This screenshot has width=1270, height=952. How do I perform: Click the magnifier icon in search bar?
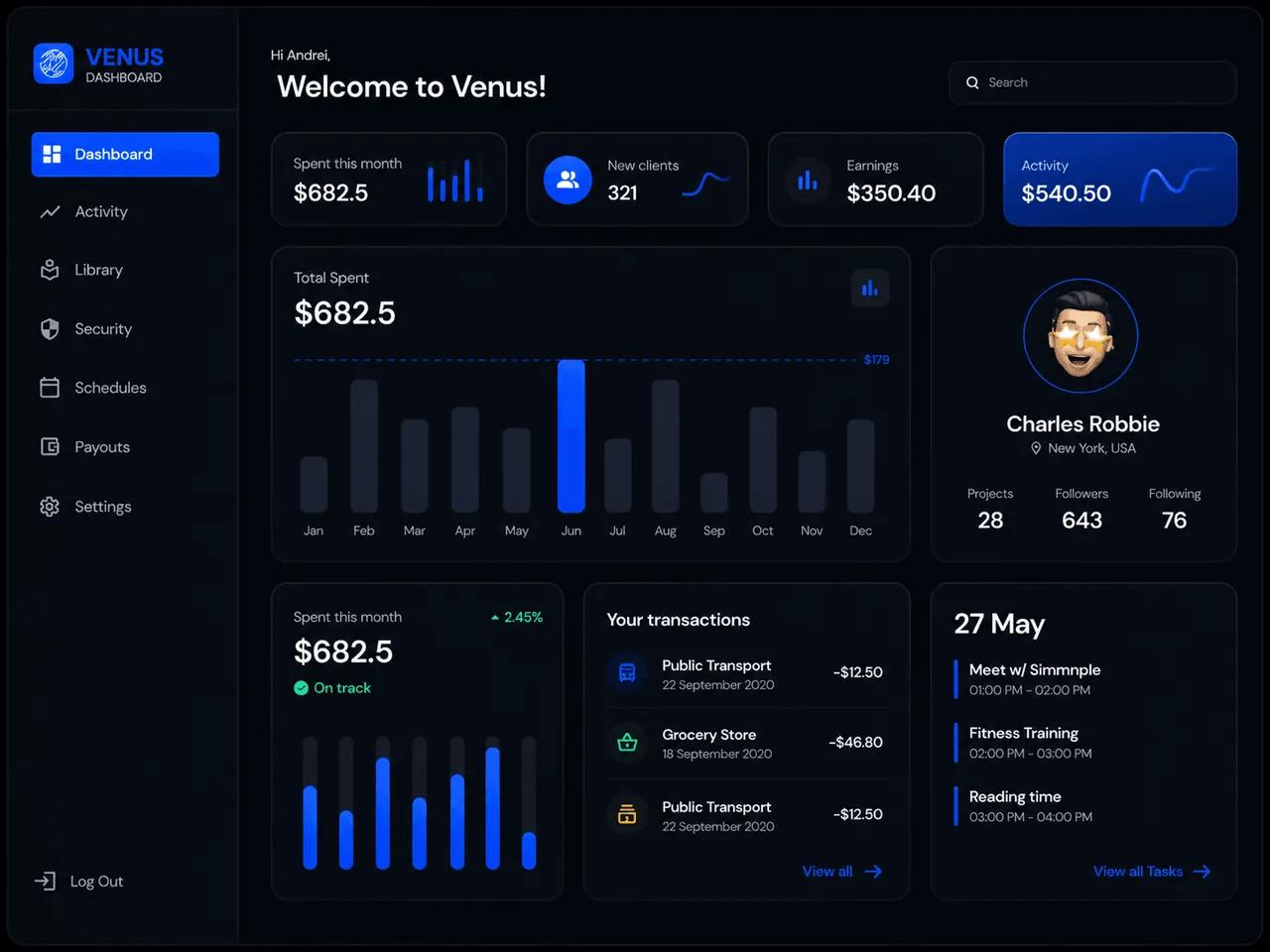972,83
